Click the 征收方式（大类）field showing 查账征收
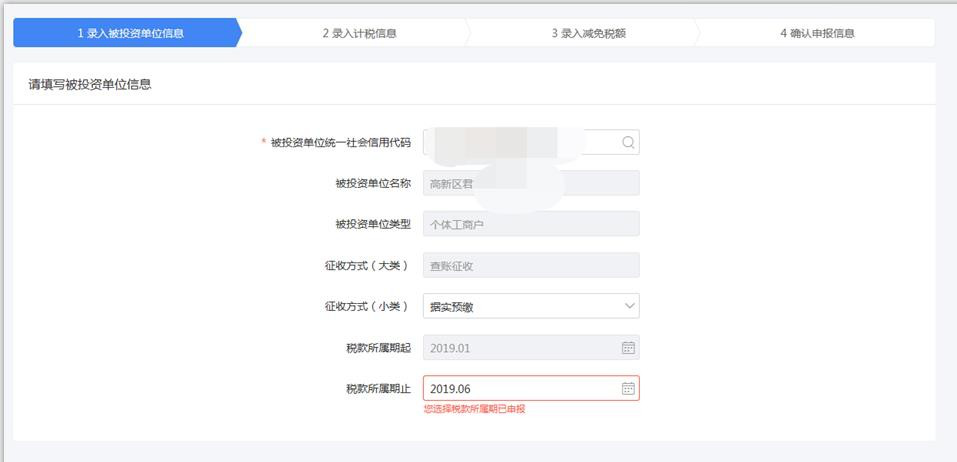Image resolution: width=957 pixels, height=462 pixels. pyautogui.click(x=530, y=266)
